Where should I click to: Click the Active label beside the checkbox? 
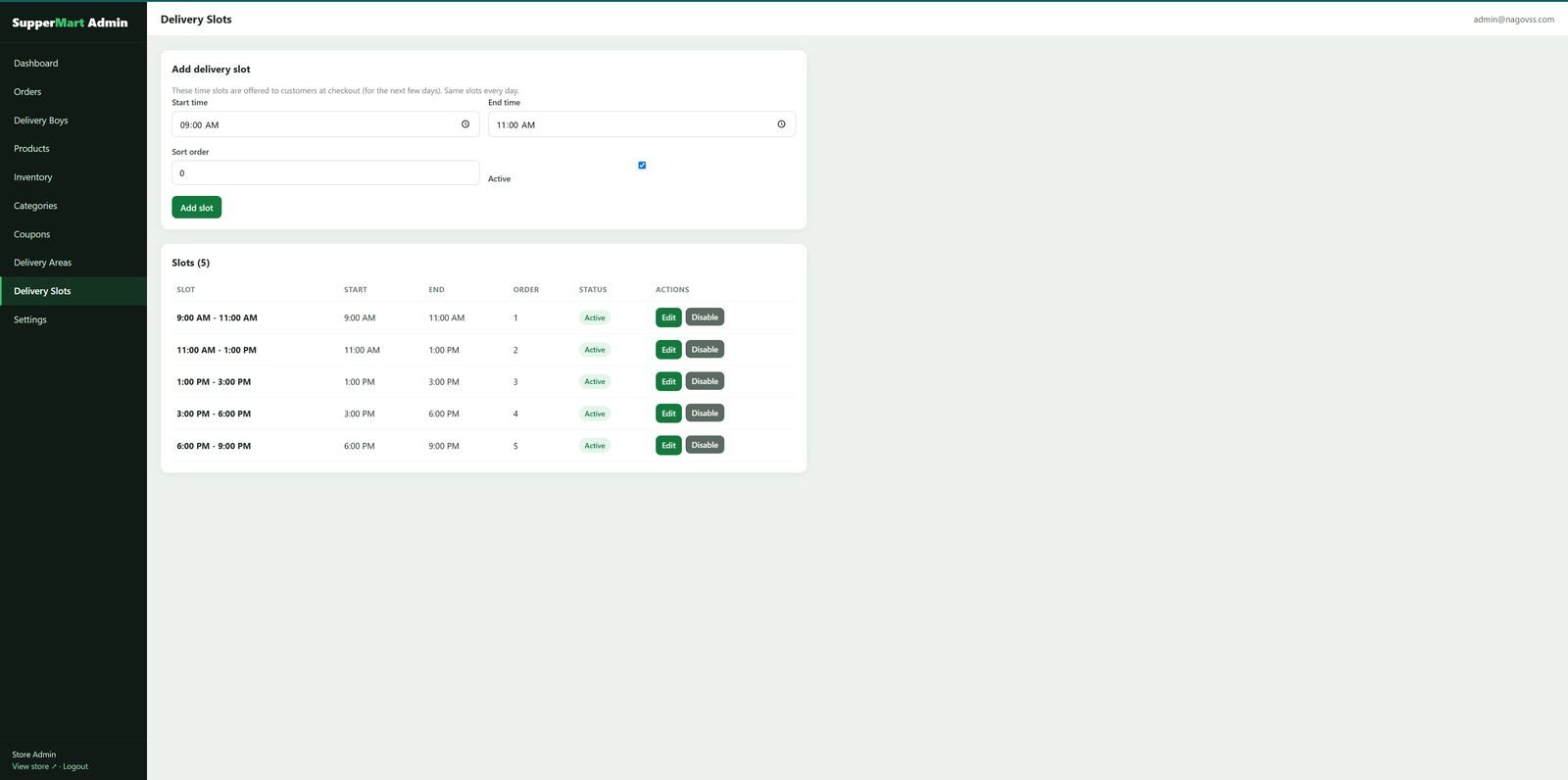pyautogui.click(x=500, y=179)
